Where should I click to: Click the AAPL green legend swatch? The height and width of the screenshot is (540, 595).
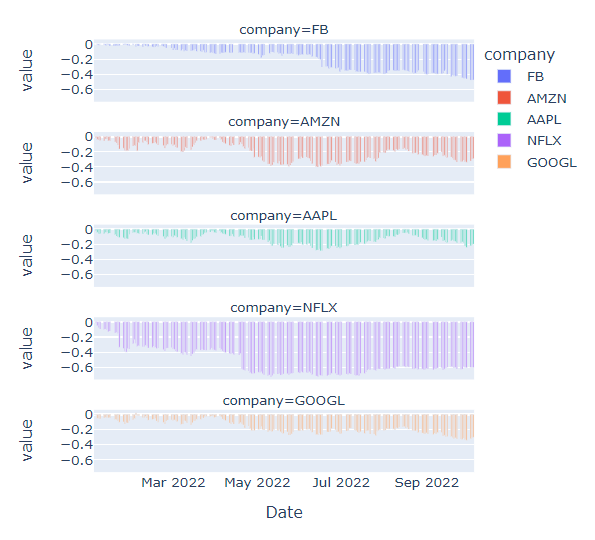504,119
